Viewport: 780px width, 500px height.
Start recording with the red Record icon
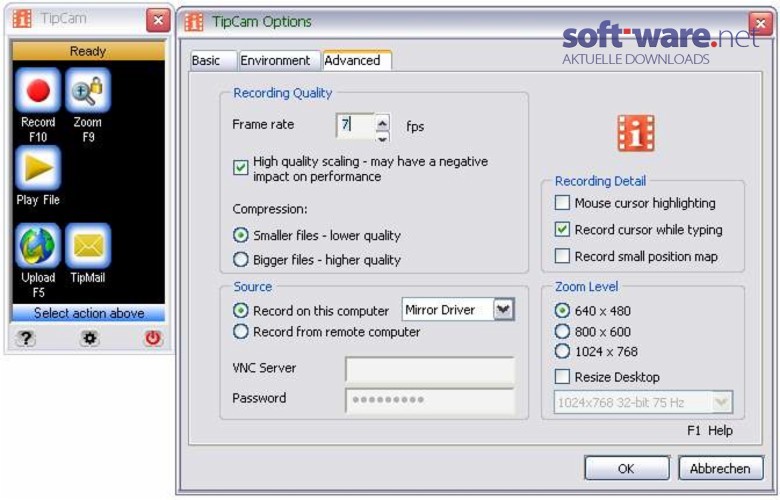pyautogui.click(x=38, y=91)
